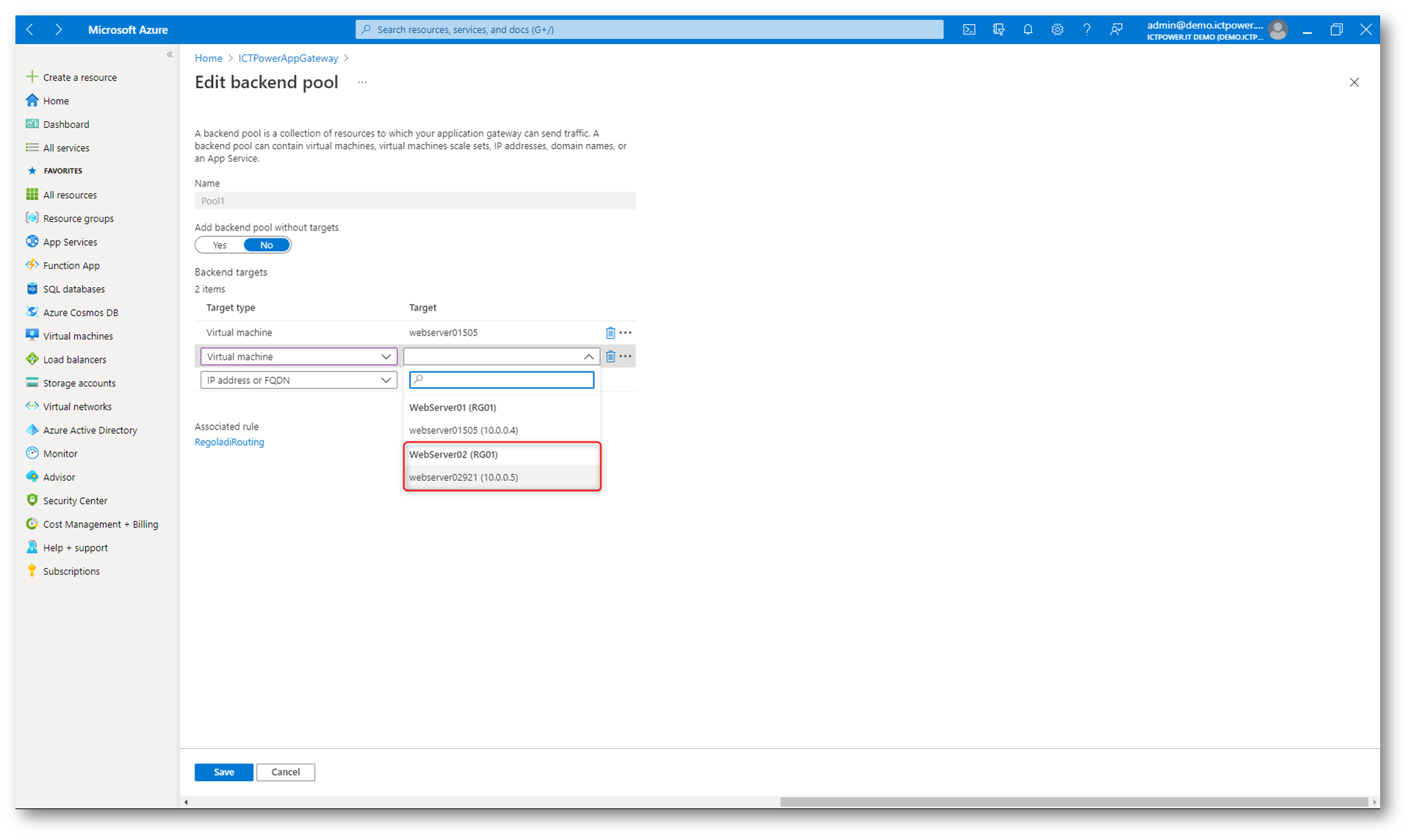Viewport: 1411px width, 840px height.
Task: Set pool without targets to Yes
Action: pos(220,245)
